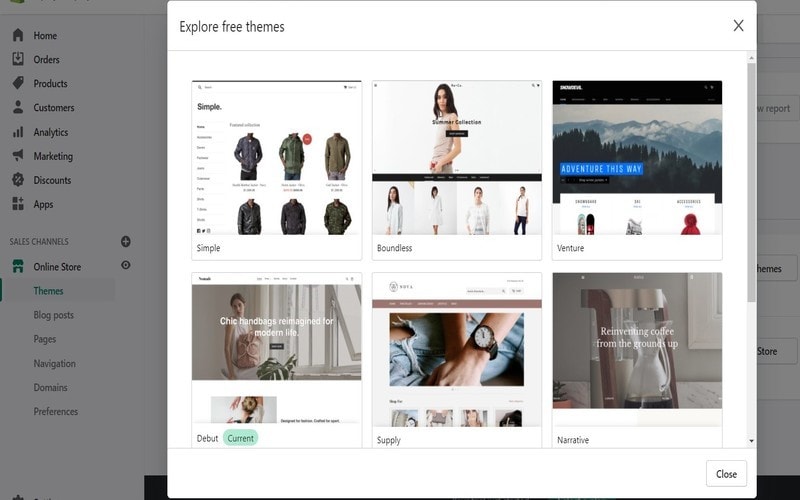Click the Marketing megaphone icon
The width and height of the screenshot is (800, 500).
click(x=18, y=156)
